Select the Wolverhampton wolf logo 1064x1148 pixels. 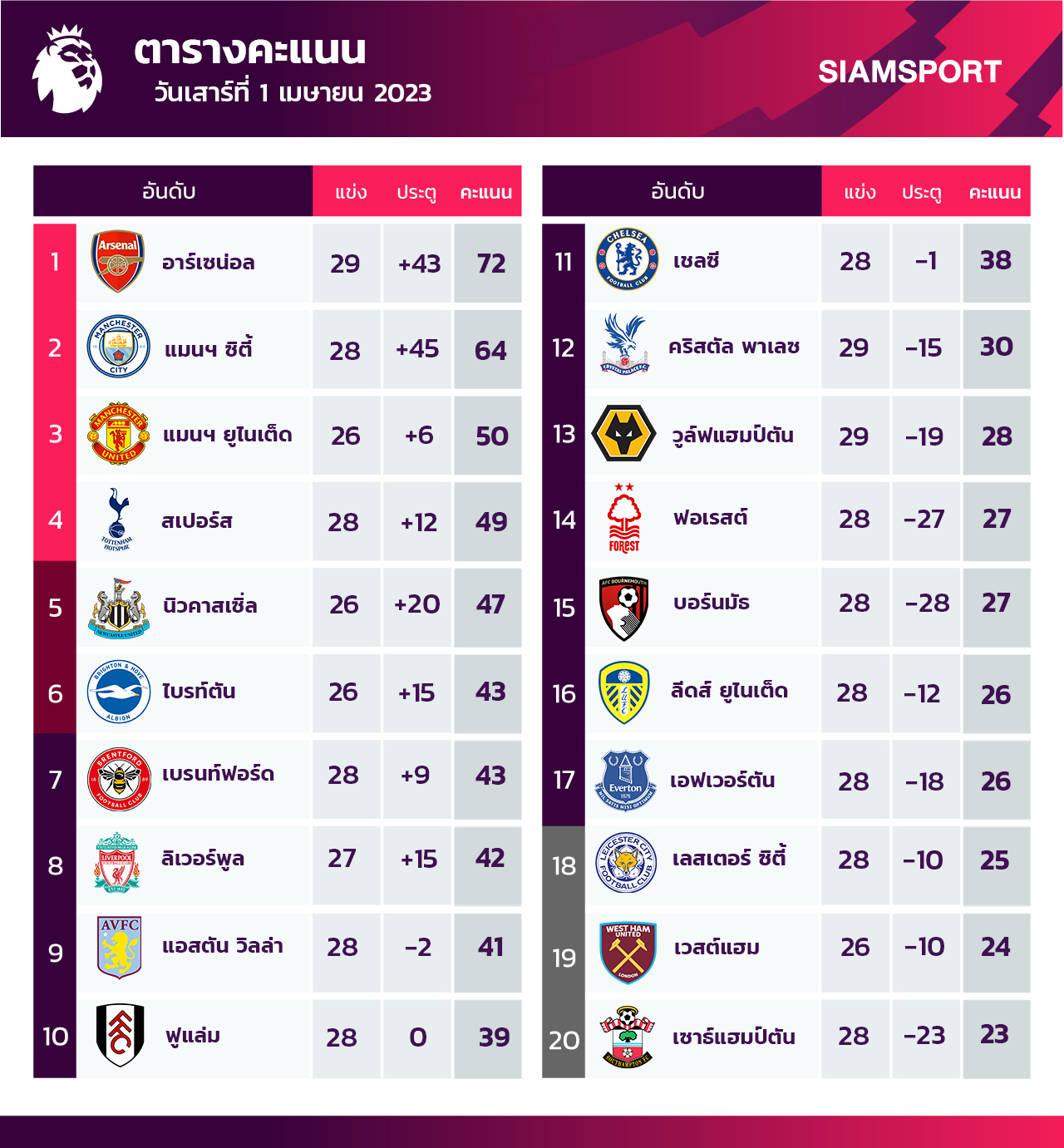(623, 433)
